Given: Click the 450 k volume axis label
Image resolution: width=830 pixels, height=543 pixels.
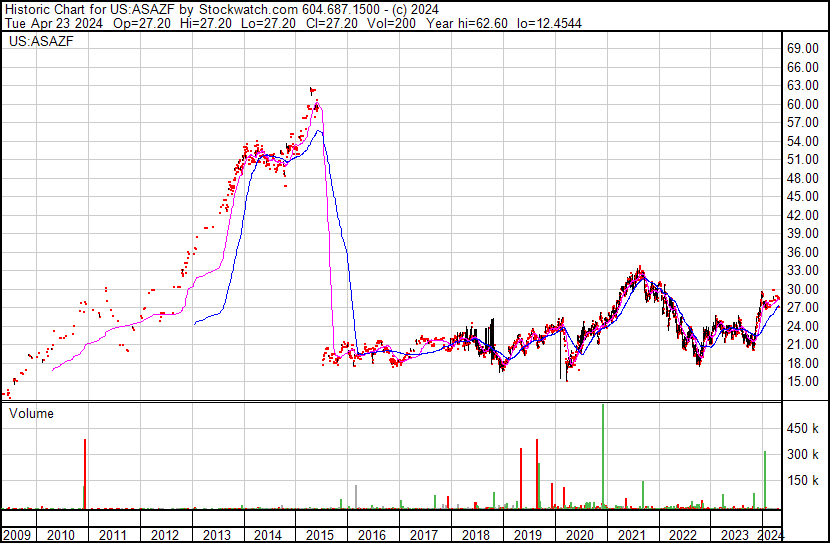Looking at the screenshot, I should pos(803,428).
